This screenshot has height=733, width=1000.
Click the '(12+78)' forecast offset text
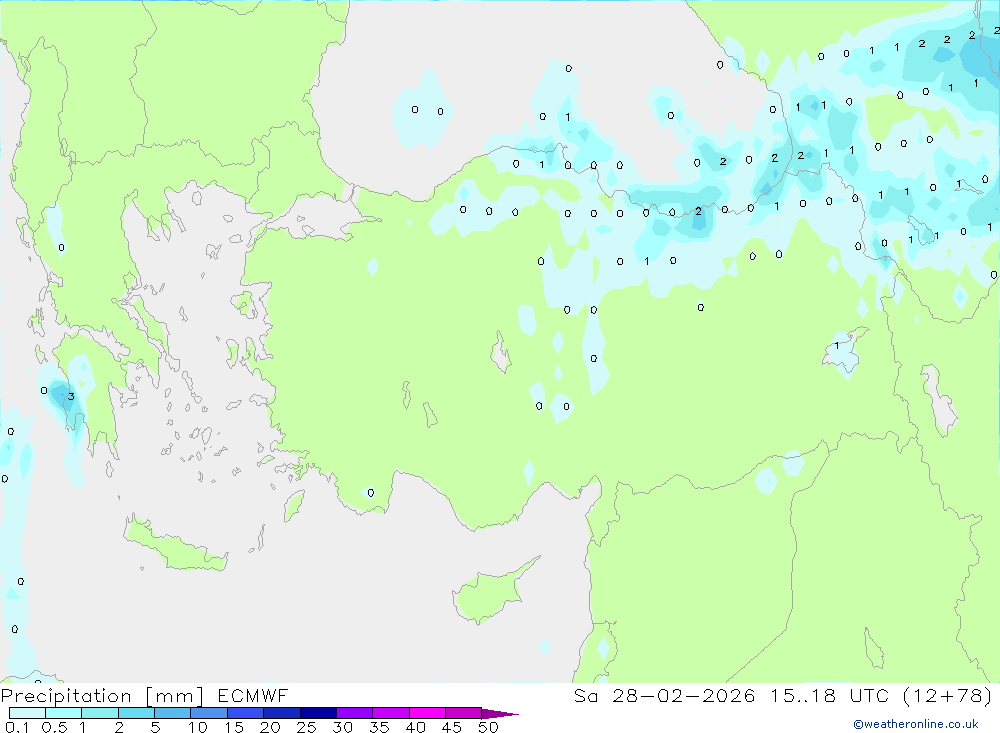(948, 695)
